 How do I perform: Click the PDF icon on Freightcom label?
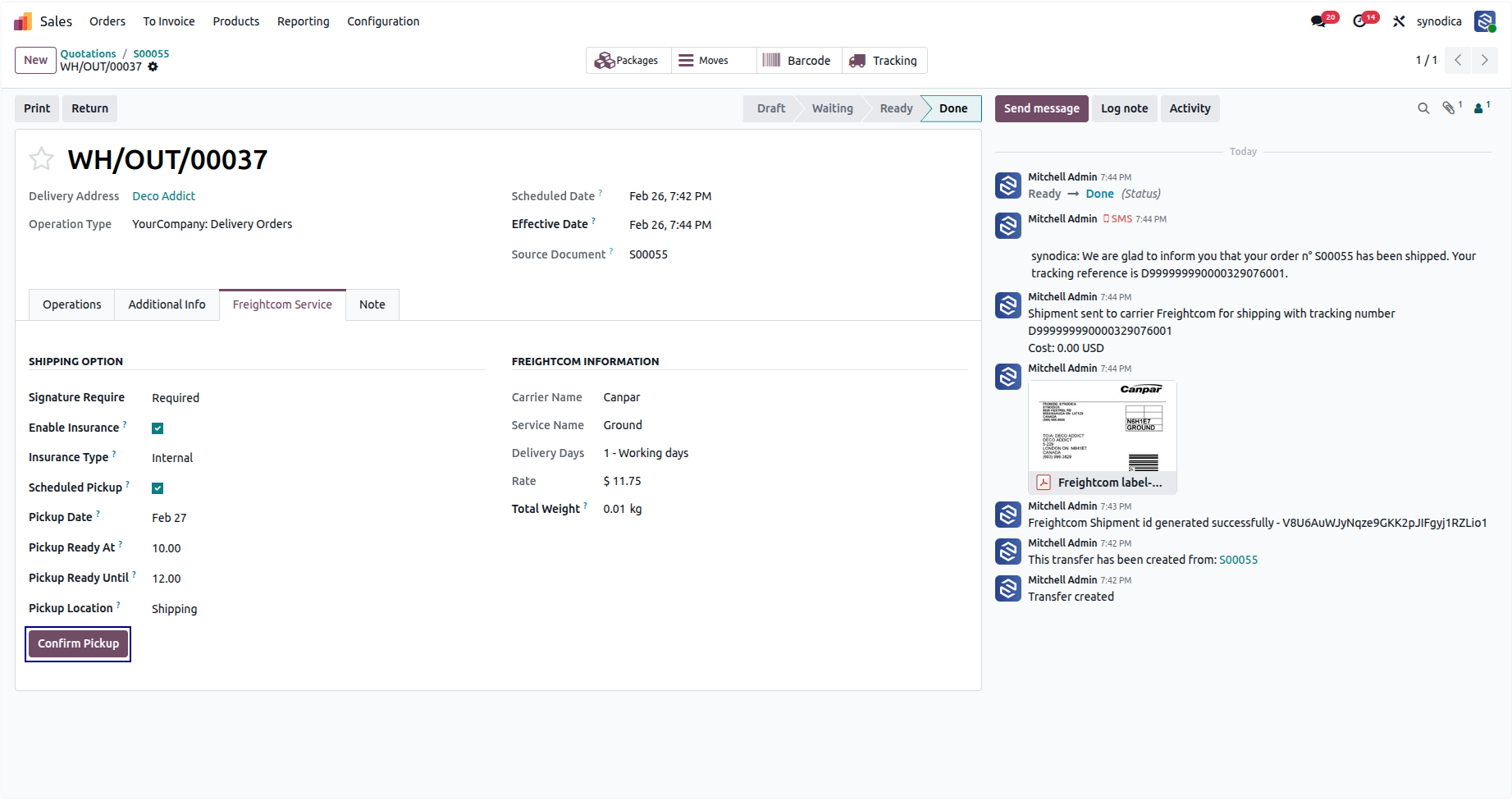pos(1044,483)
